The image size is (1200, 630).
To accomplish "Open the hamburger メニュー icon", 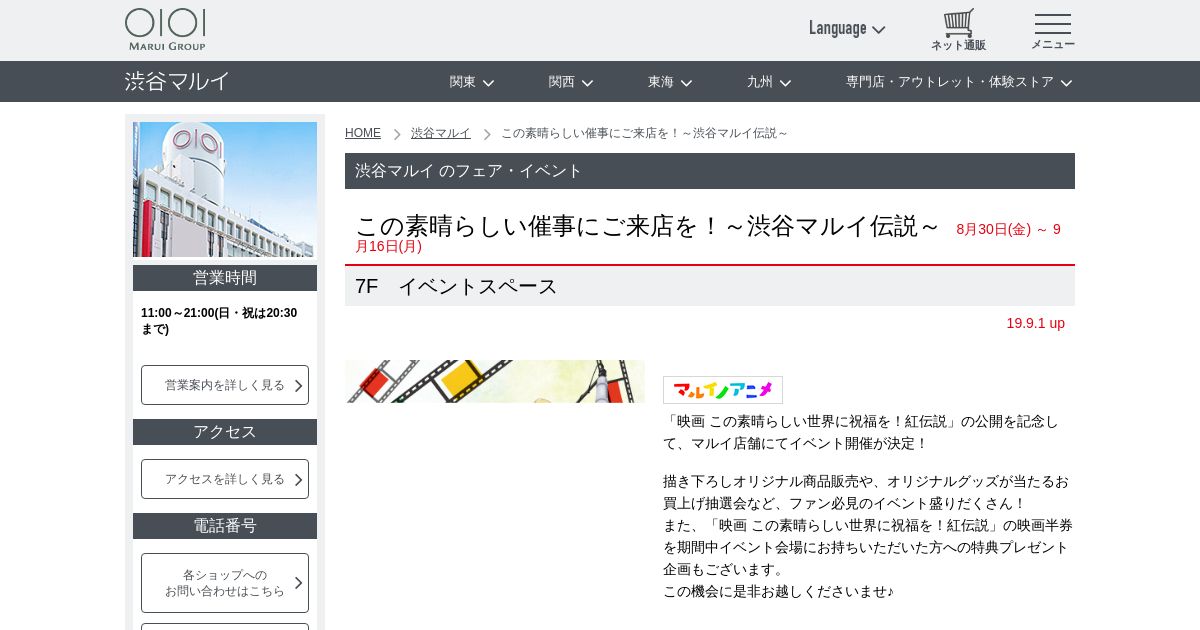I will (1053, 31).
